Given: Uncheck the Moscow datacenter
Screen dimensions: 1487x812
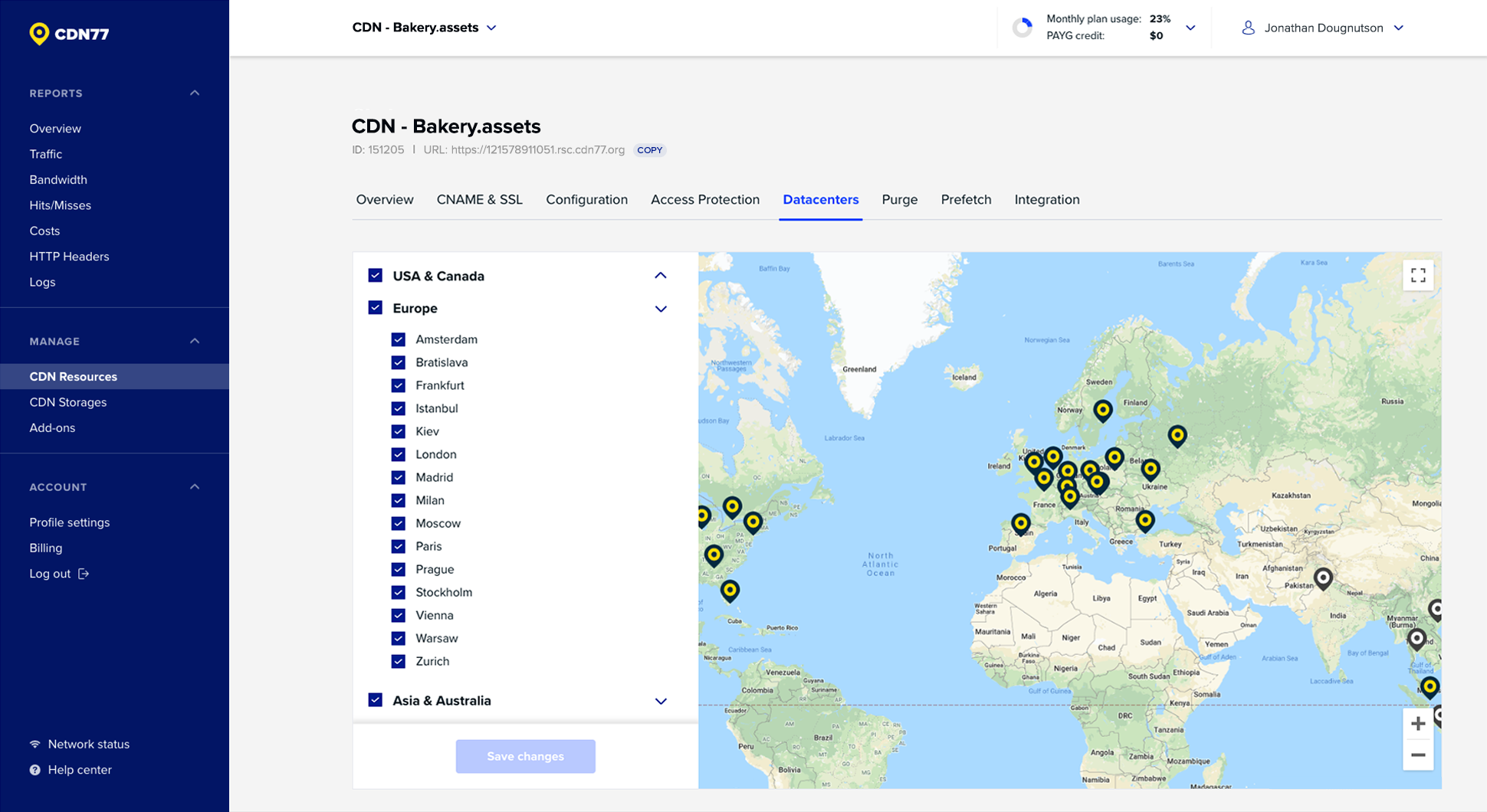Looking at the screenshot, I should tap(399, 523).
